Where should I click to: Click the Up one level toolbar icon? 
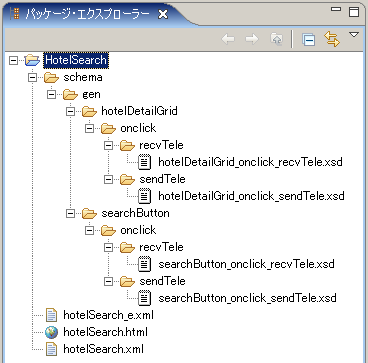click(276, 39)
